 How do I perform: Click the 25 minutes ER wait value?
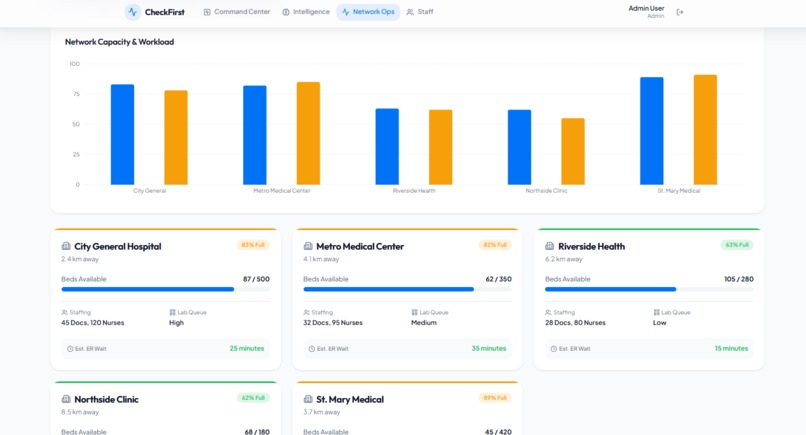click(247, 349)
